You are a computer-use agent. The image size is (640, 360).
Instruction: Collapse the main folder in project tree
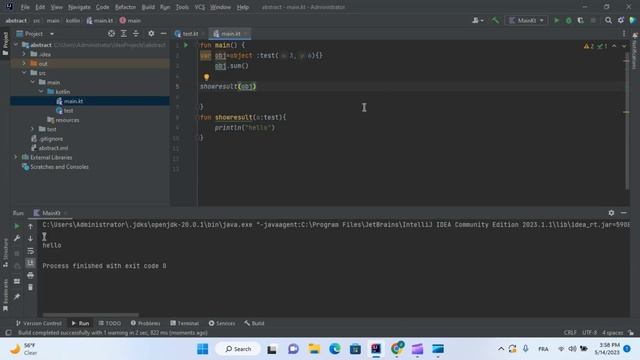click(x=33, y=82)
